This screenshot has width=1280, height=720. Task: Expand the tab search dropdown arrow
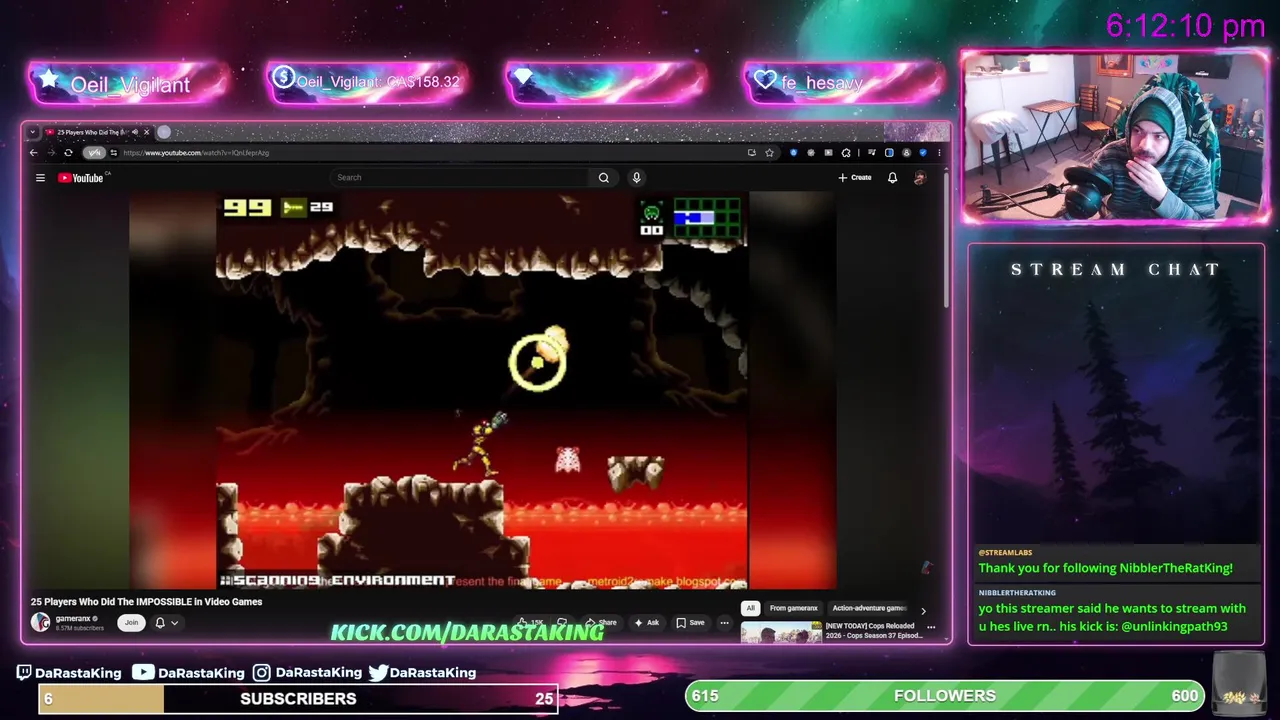[x=32, y=132]
